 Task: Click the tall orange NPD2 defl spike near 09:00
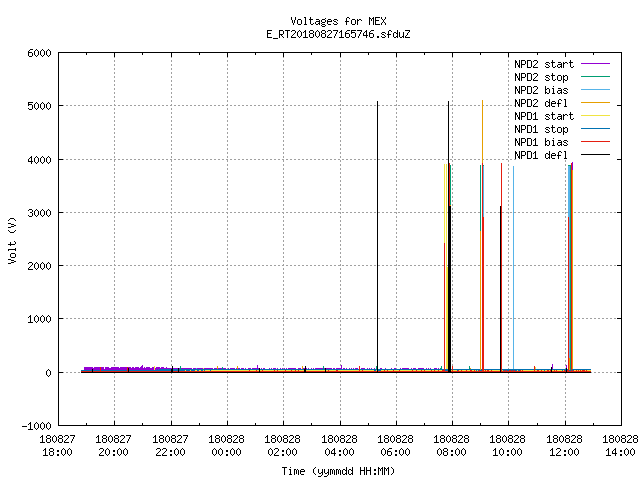pos(482,131)
